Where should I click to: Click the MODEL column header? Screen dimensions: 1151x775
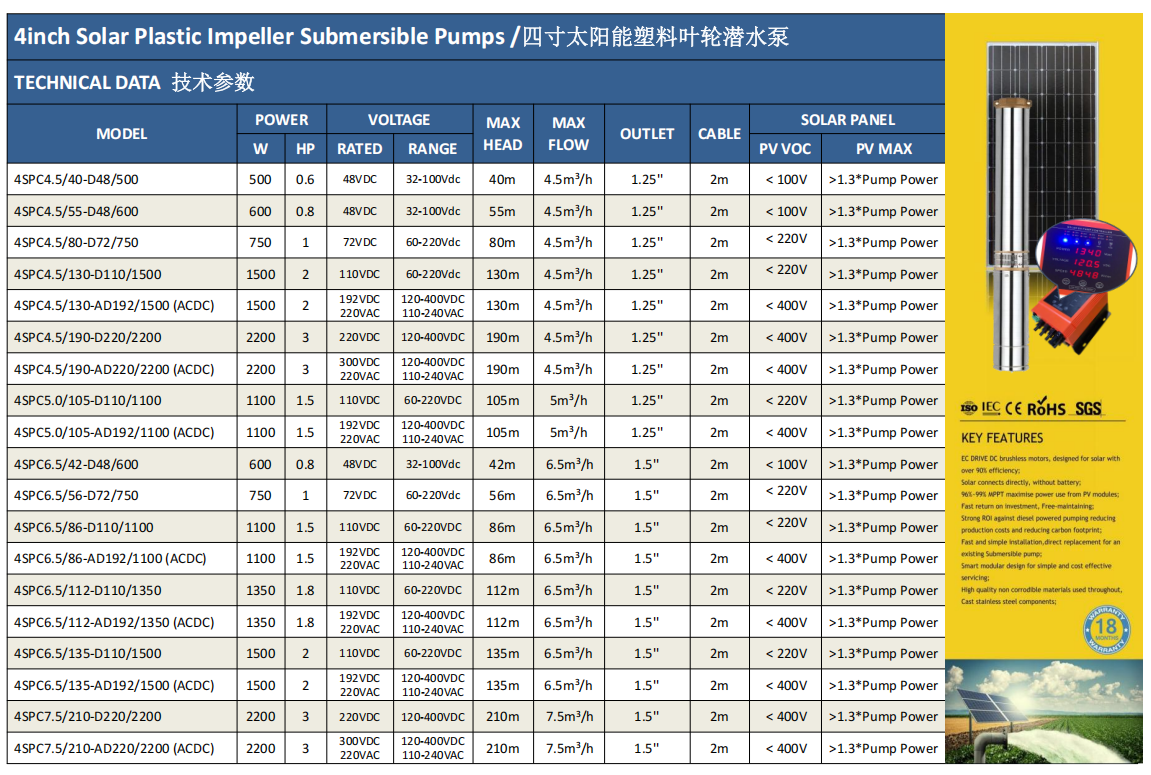click(x=122, y=134)
